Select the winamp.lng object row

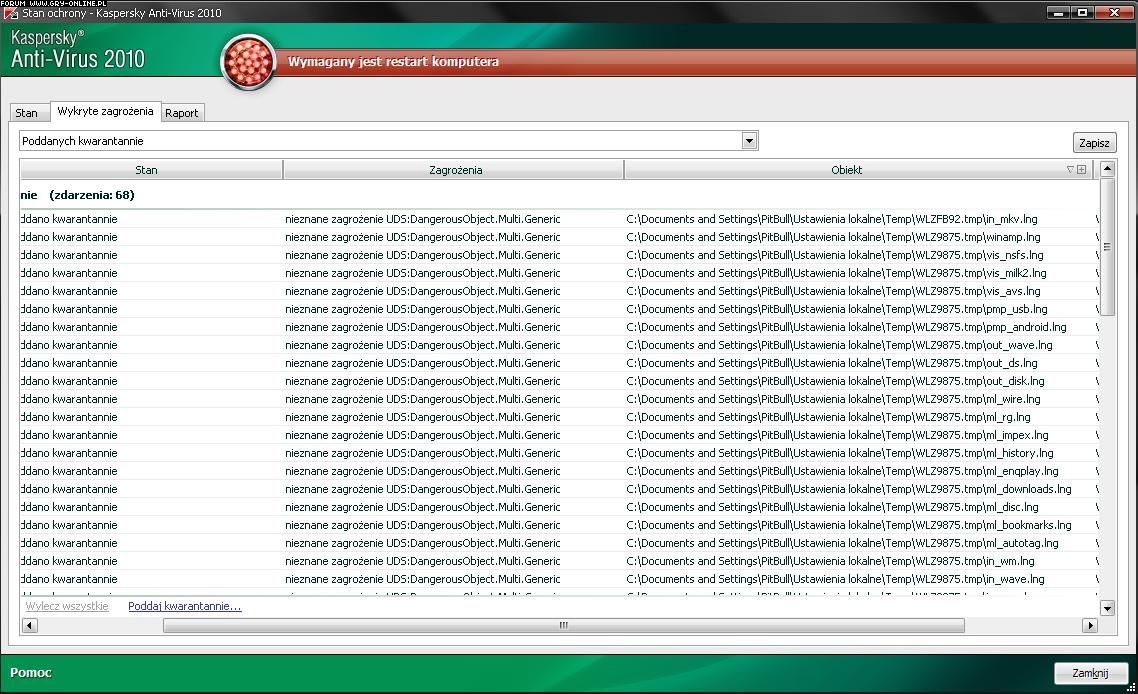coord(559,237)
